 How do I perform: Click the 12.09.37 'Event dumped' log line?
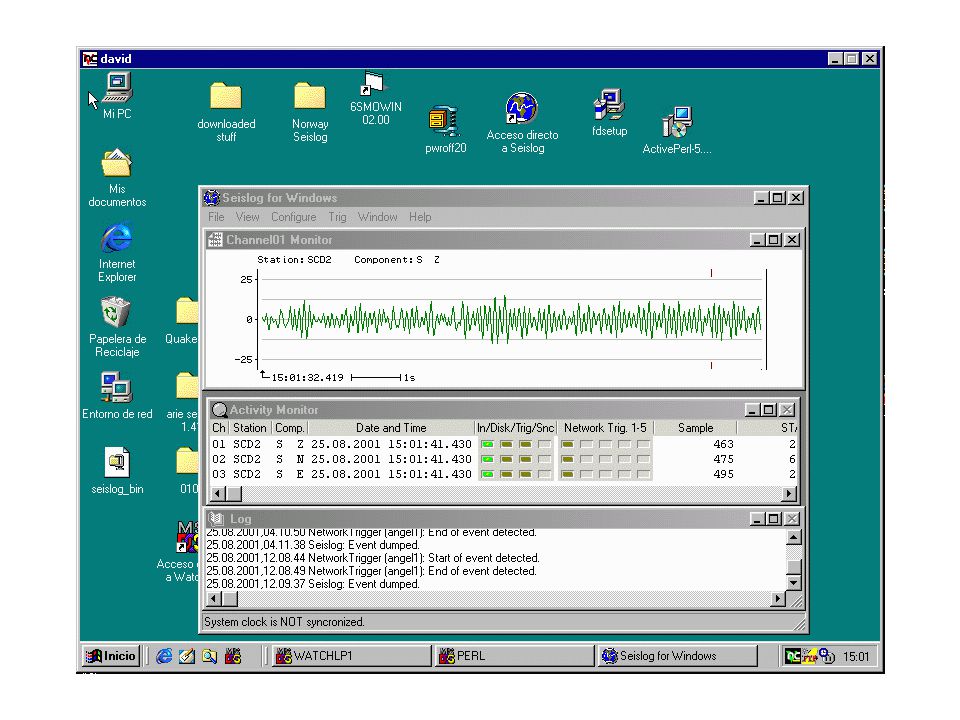coord(313,584)
